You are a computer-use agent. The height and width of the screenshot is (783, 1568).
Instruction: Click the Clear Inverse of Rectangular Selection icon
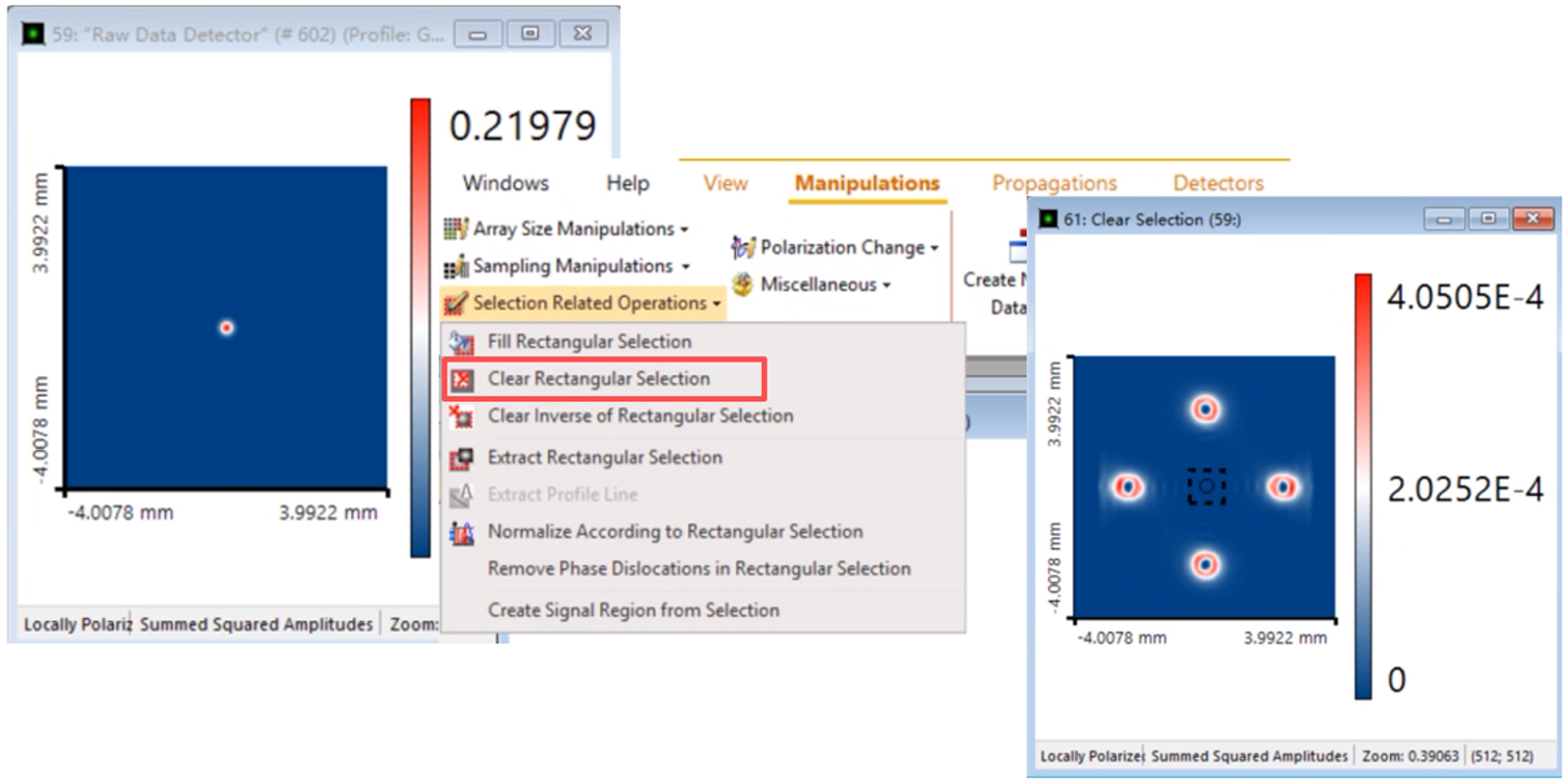click(x=461, y=416)
